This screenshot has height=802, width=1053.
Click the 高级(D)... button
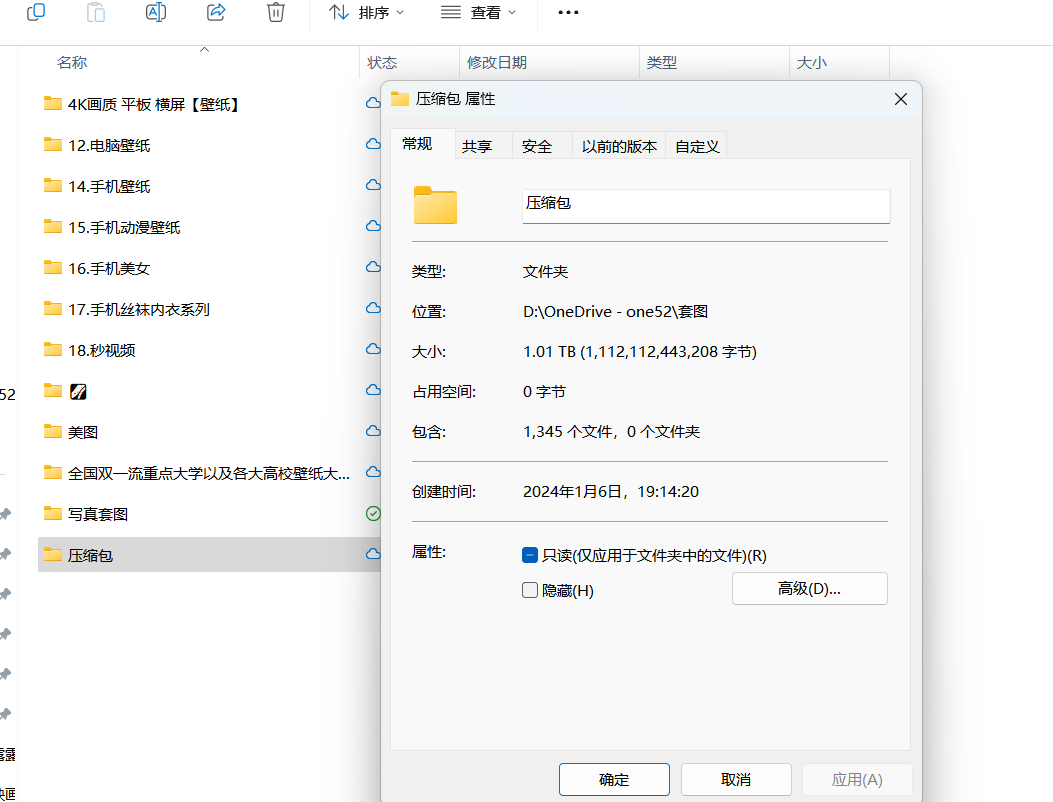tap(809, 588)
